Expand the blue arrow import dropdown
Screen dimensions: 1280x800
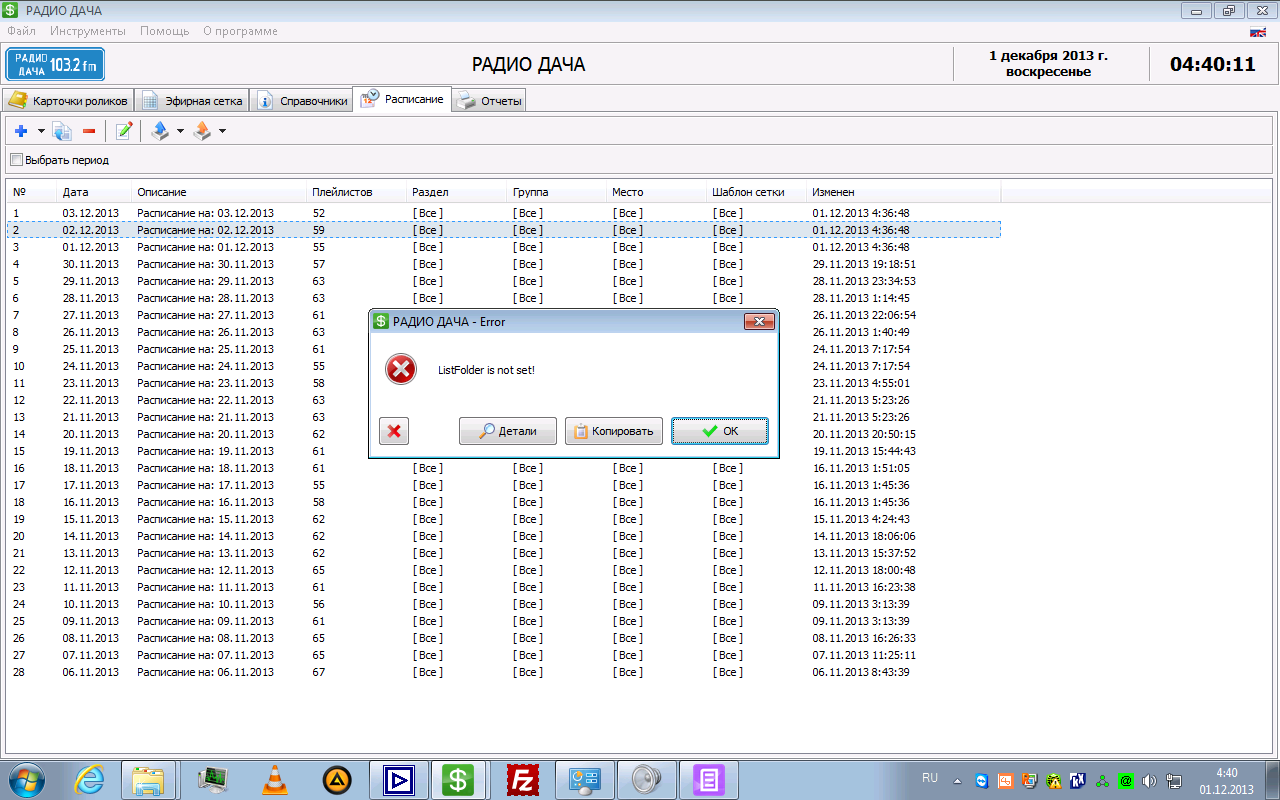180,131
